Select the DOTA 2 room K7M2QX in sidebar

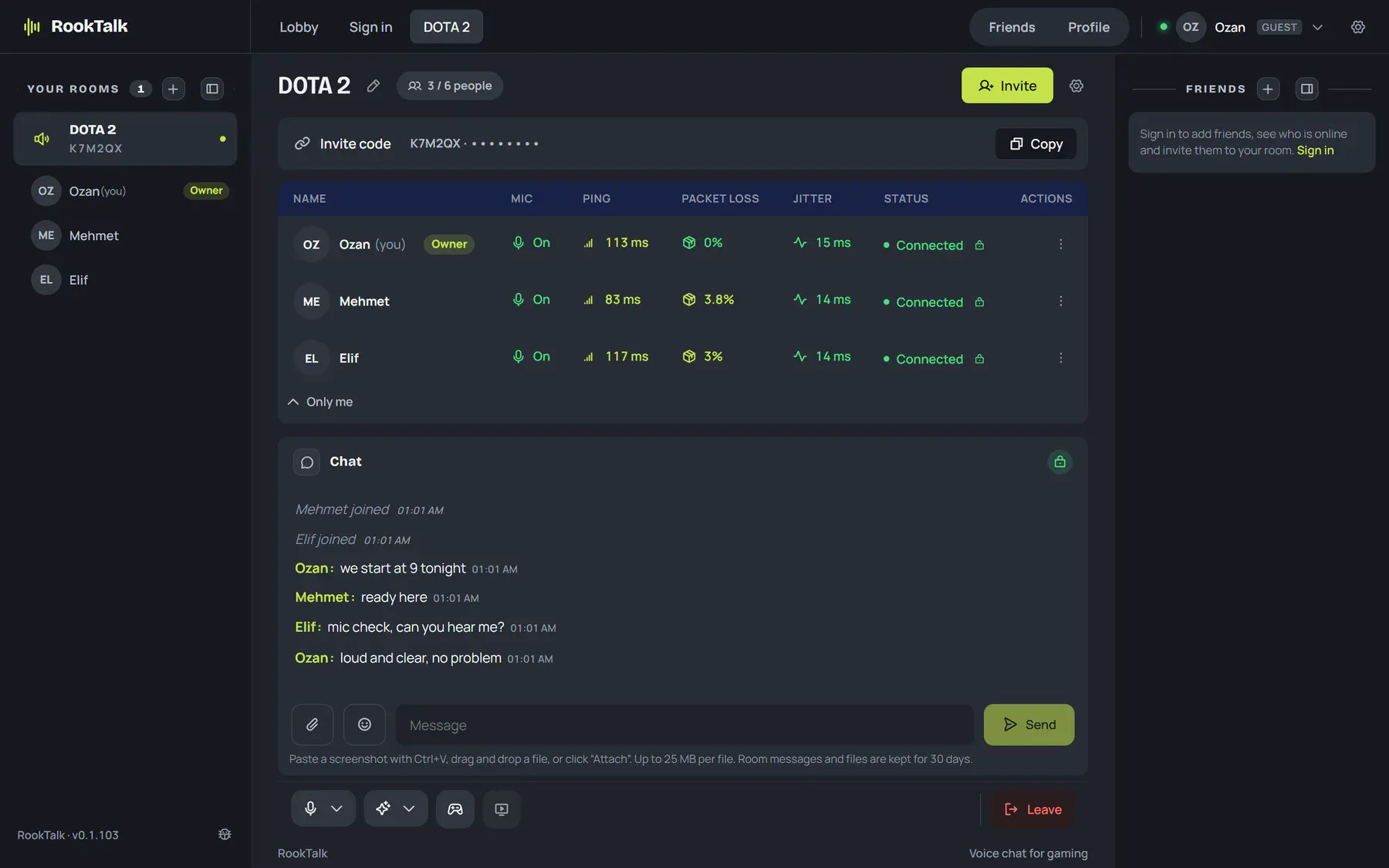pyautogui.click(x=125, y=139)
